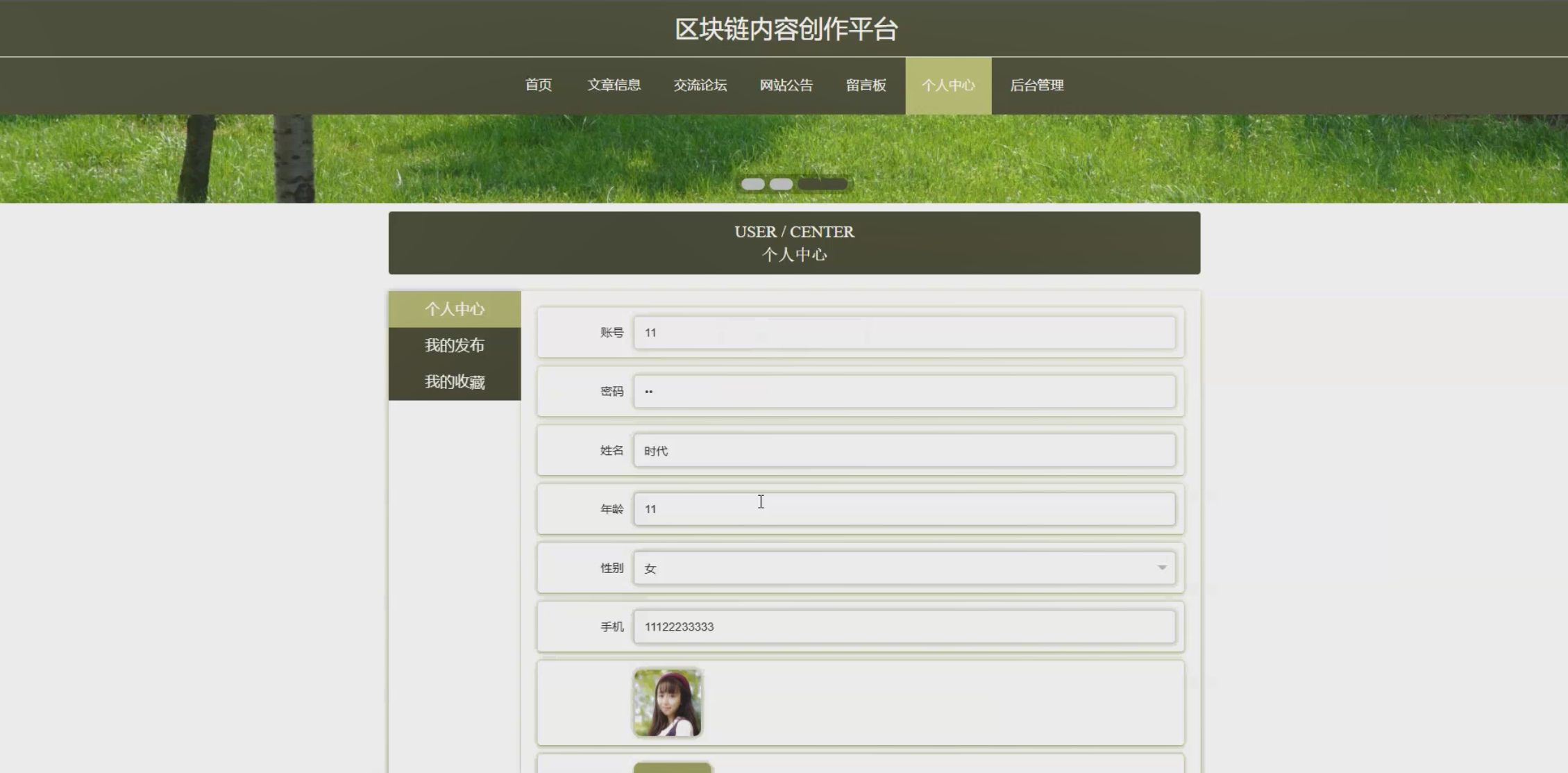Select the second carousel indicator dot
Screen dimensions: 1568x773
[x=781, y=184]
